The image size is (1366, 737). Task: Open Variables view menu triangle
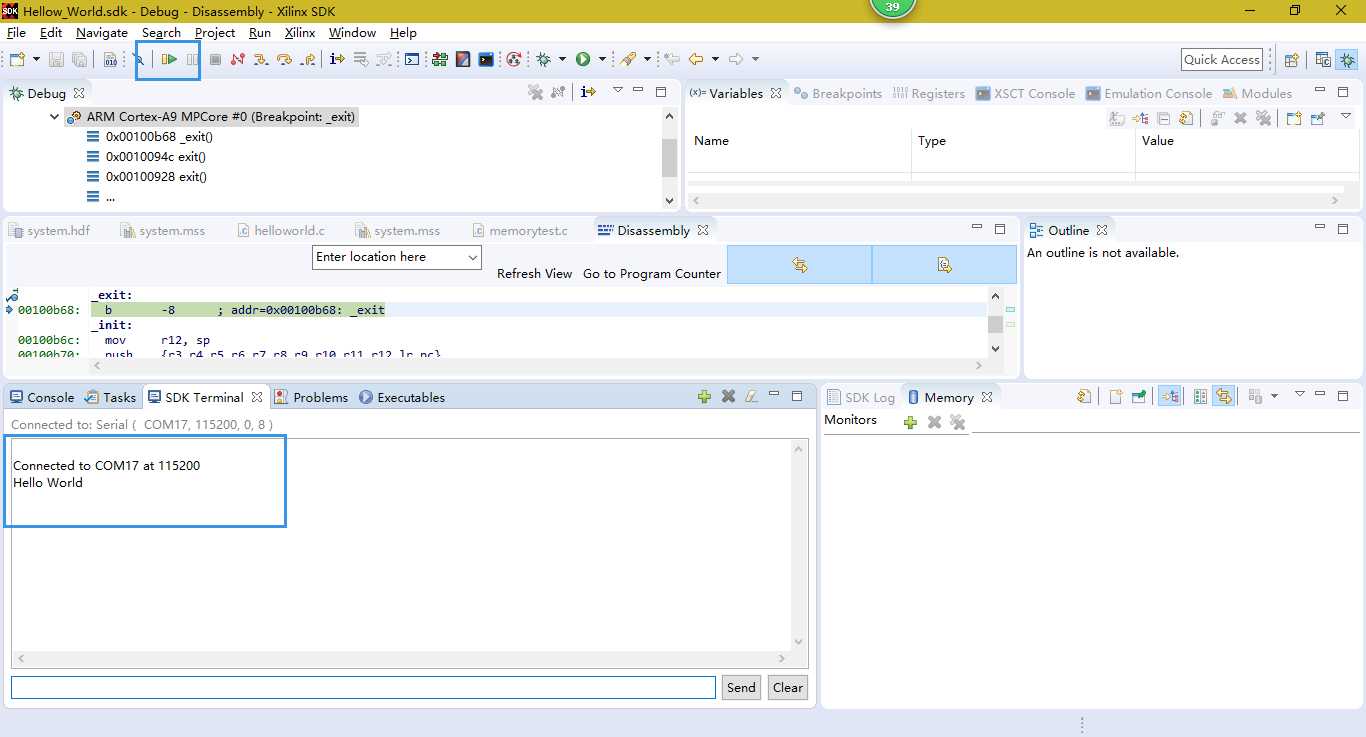1346,117
